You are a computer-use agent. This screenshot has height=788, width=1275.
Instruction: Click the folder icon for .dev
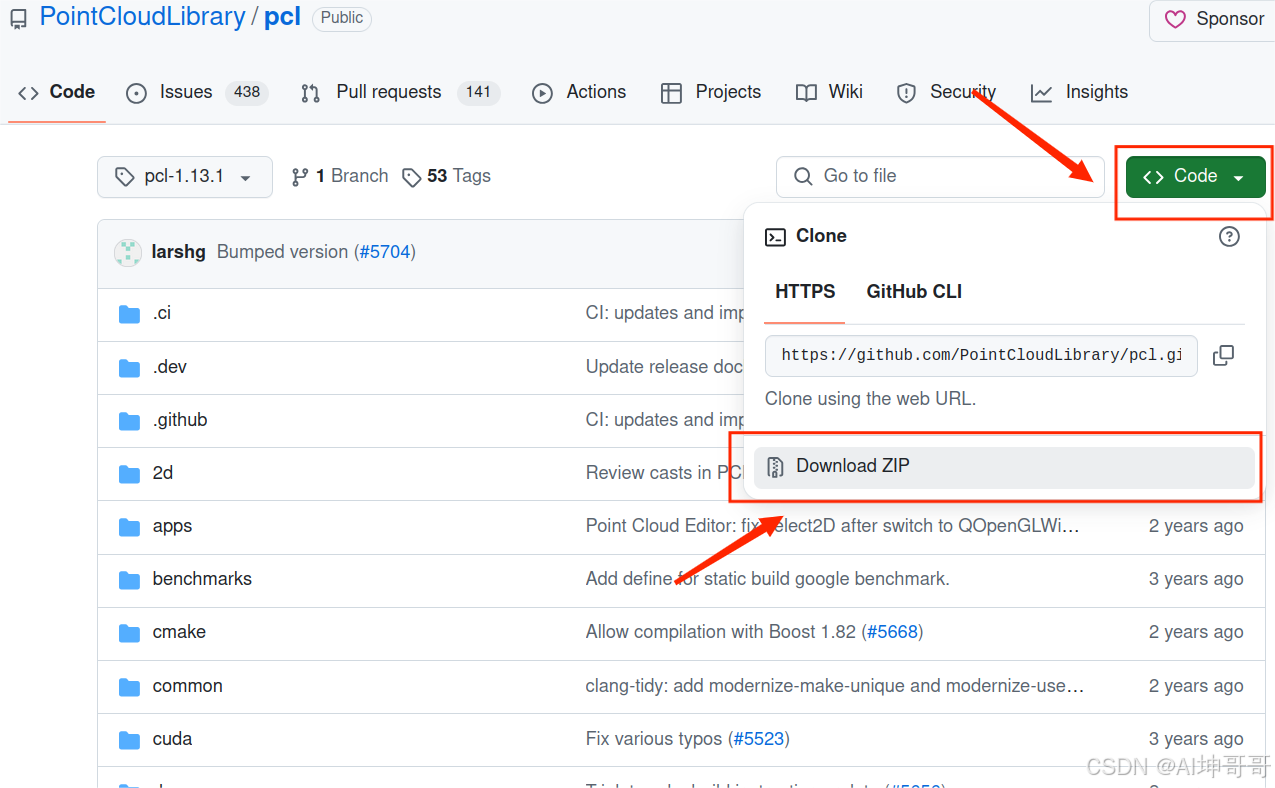point(129,368)
